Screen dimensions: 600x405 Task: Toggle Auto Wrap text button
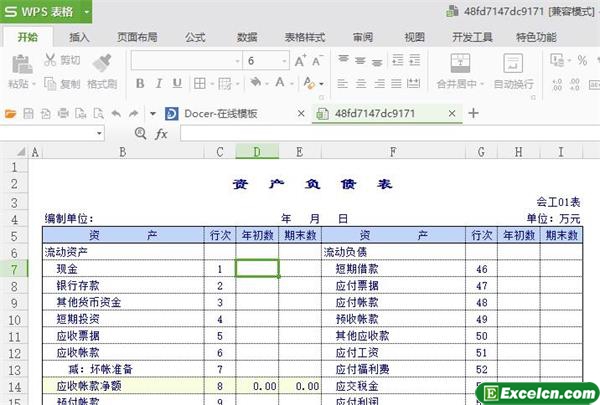[x=513, y=72]
